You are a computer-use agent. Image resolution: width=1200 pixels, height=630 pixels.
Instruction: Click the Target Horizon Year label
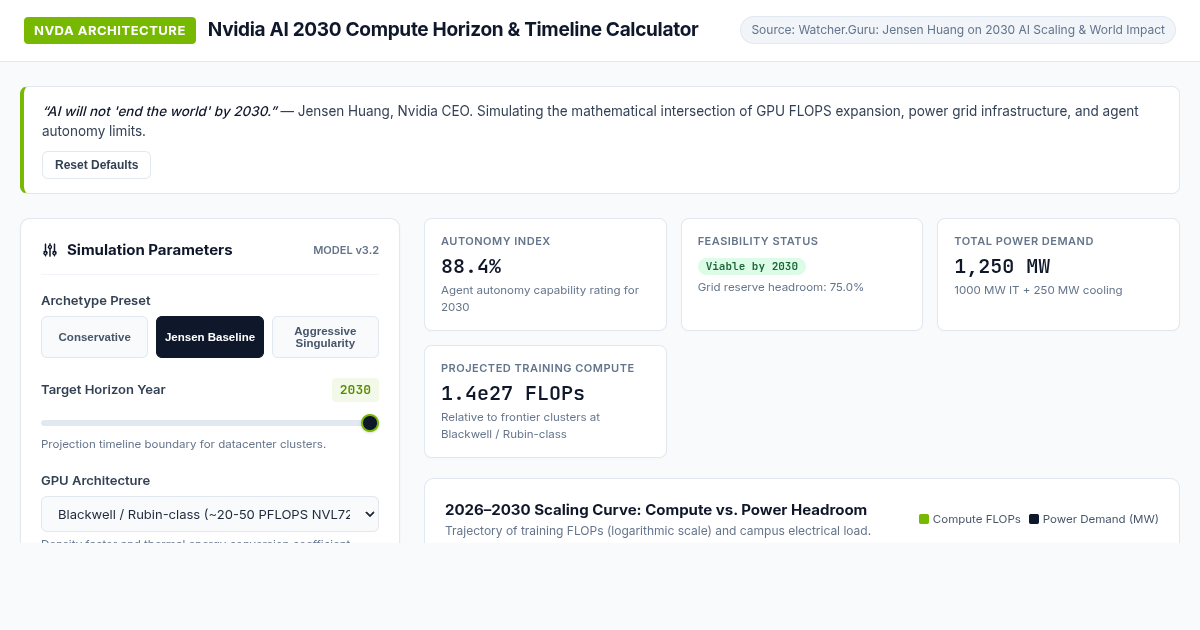click(x=103, y=390)
